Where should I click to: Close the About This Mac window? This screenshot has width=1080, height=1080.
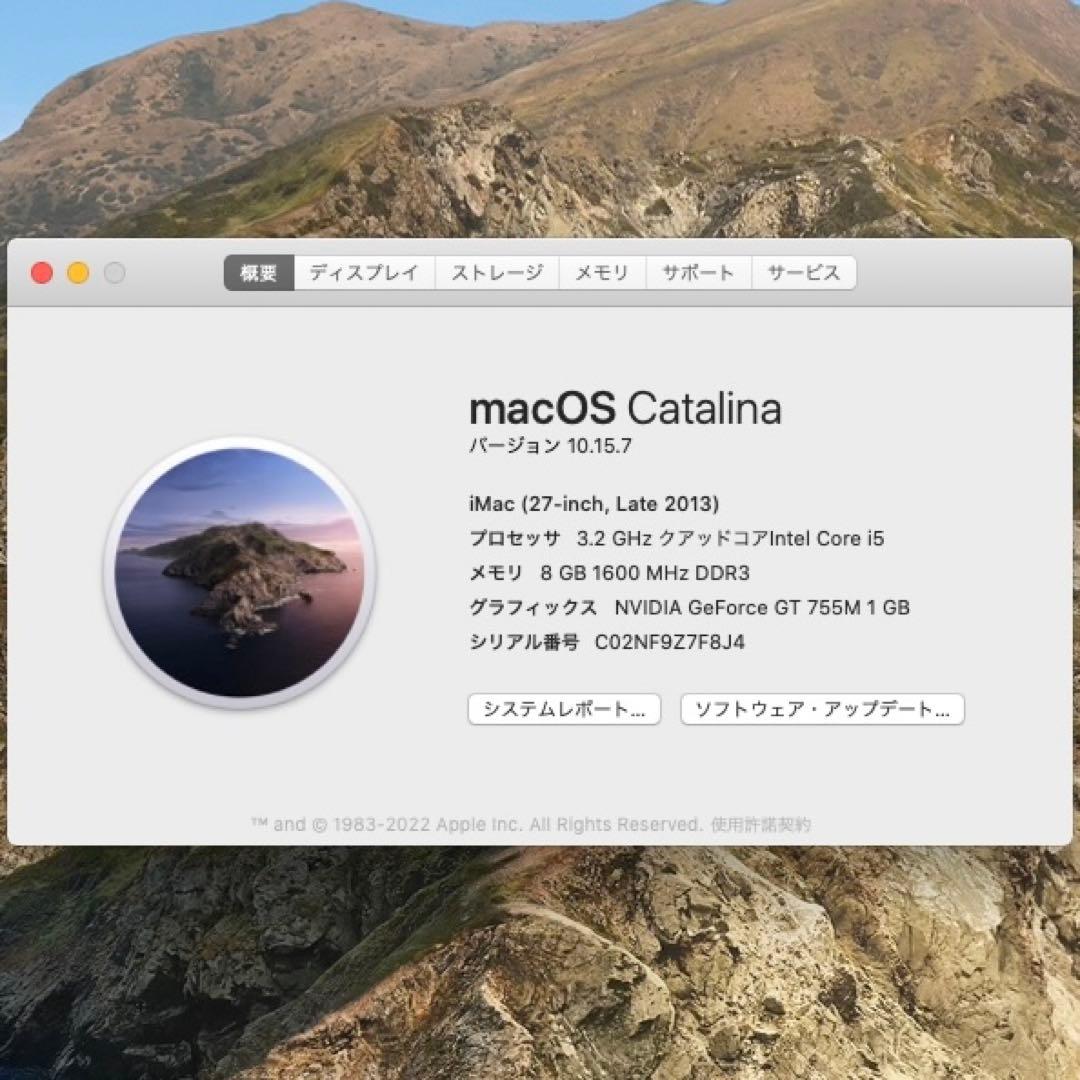click(x=41, y=271)
